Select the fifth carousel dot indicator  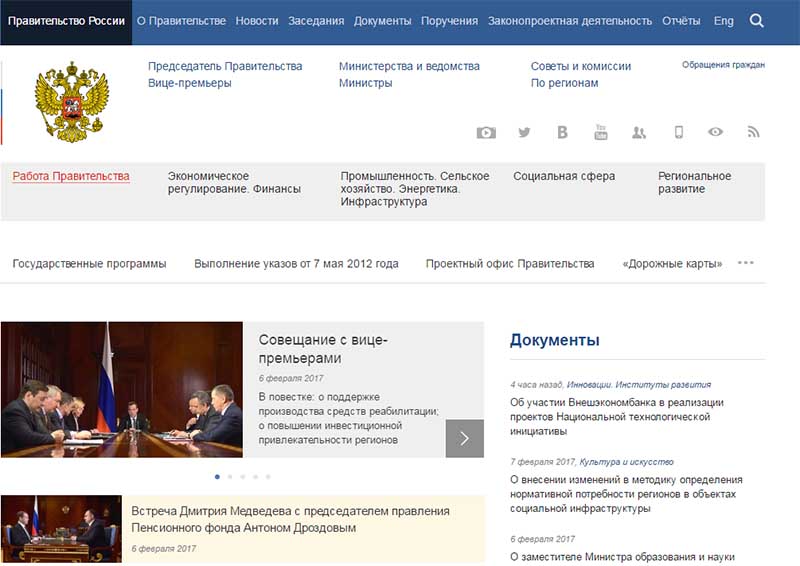[x=268, y=477]
